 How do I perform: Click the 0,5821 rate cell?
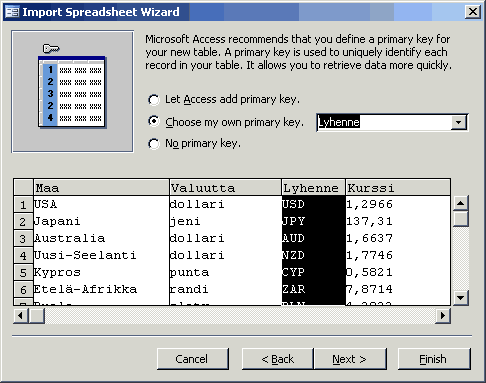[398, 272]
